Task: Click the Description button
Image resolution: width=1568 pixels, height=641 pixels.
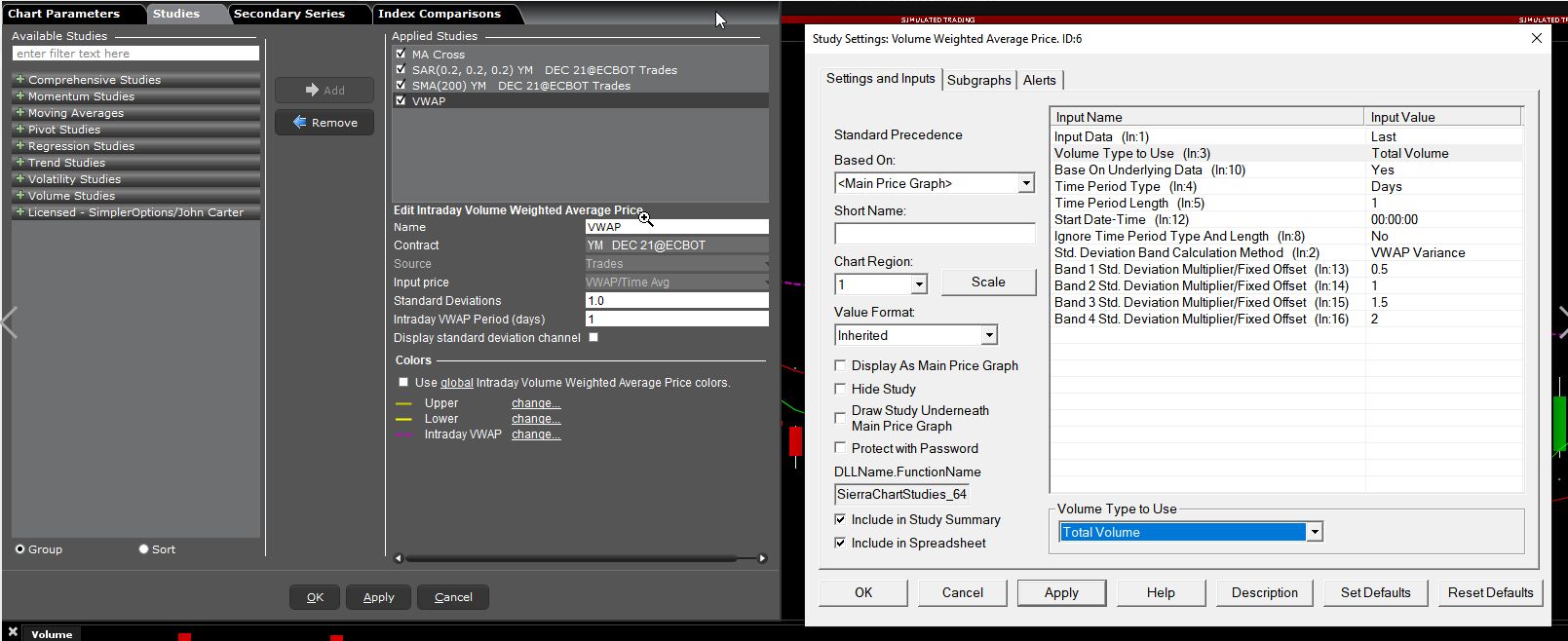Action: [1265, 592]
